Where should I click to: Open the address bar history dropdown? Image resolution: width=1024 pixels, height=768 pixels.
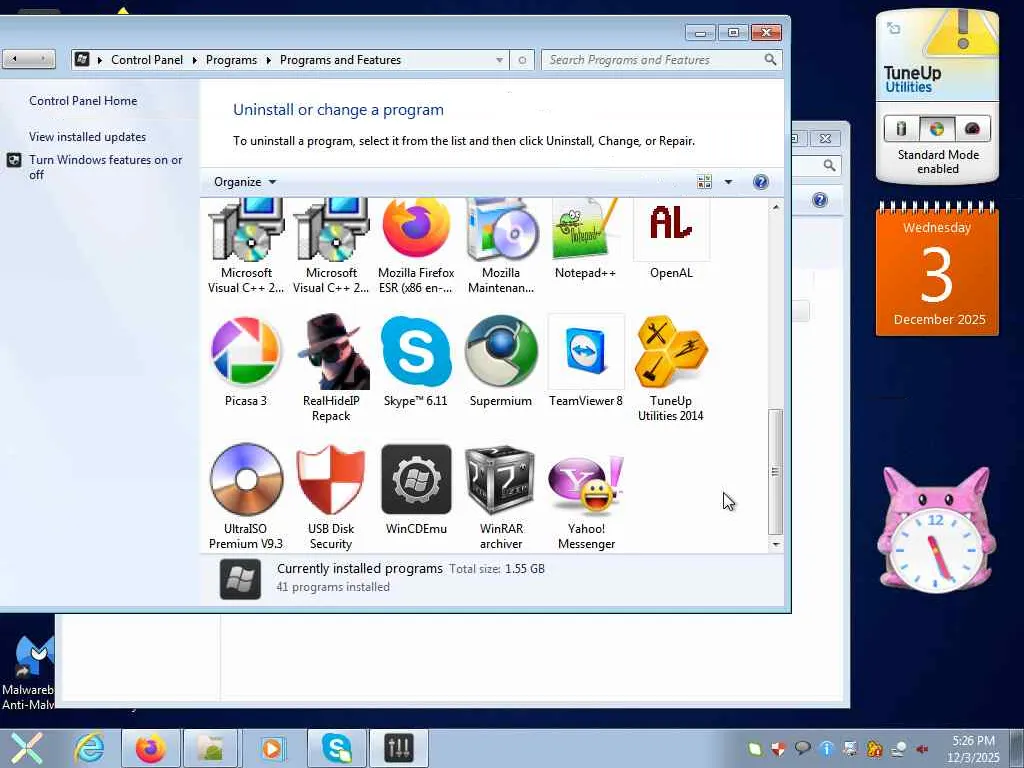(x=499, y=60)
